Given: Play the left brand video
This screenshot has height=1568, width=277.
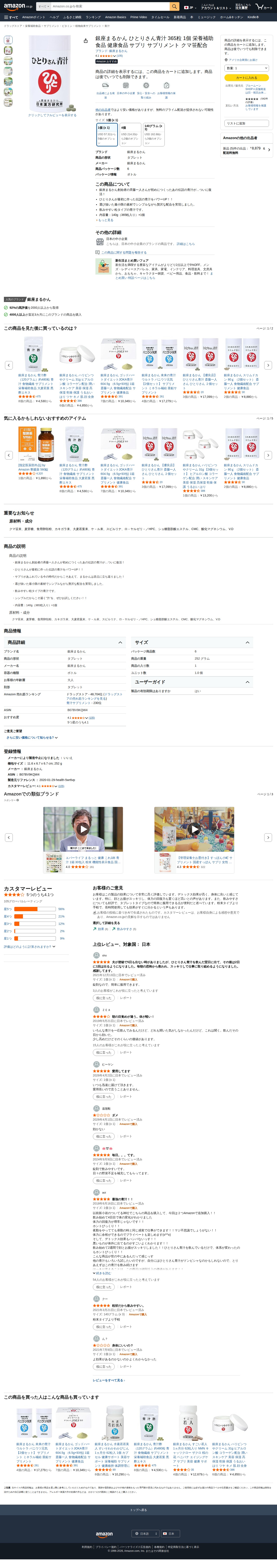Looking at the screenshot, I should click(83, 829).
